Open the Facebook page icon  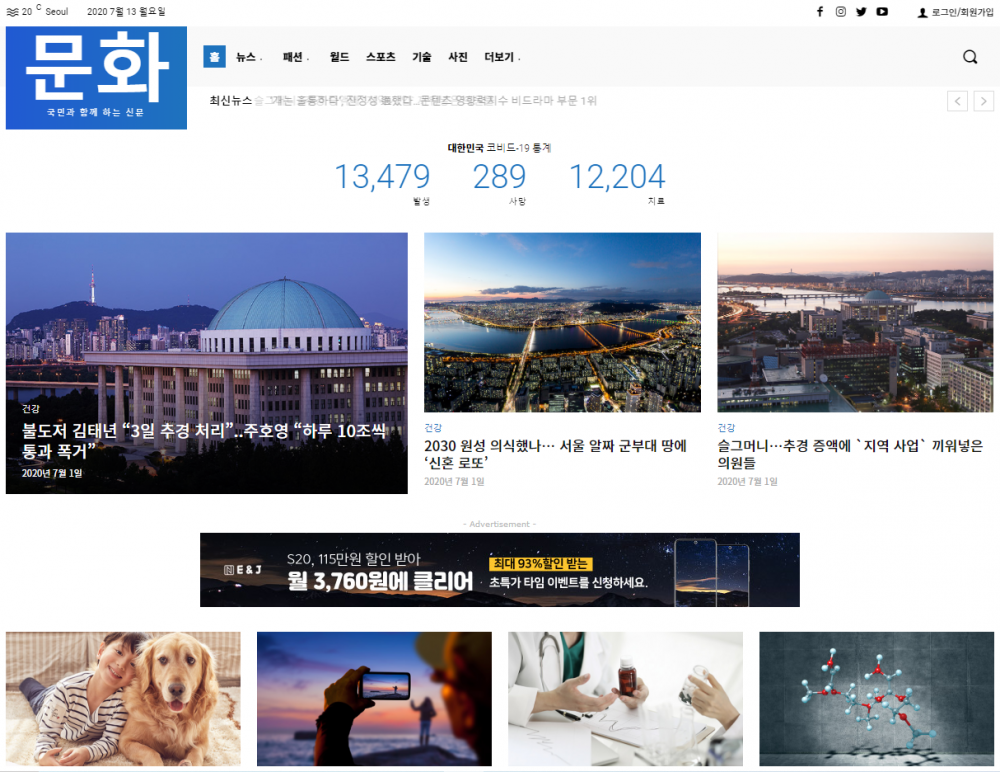(820, 12)
